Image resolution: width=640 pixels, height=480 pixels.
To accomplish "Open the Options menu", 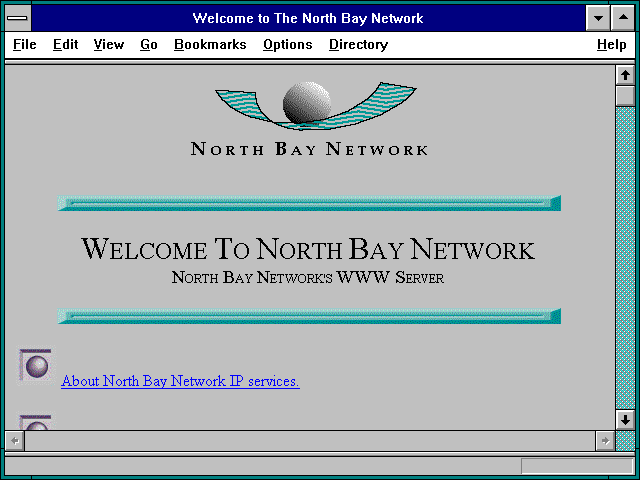I will [287, 44].
